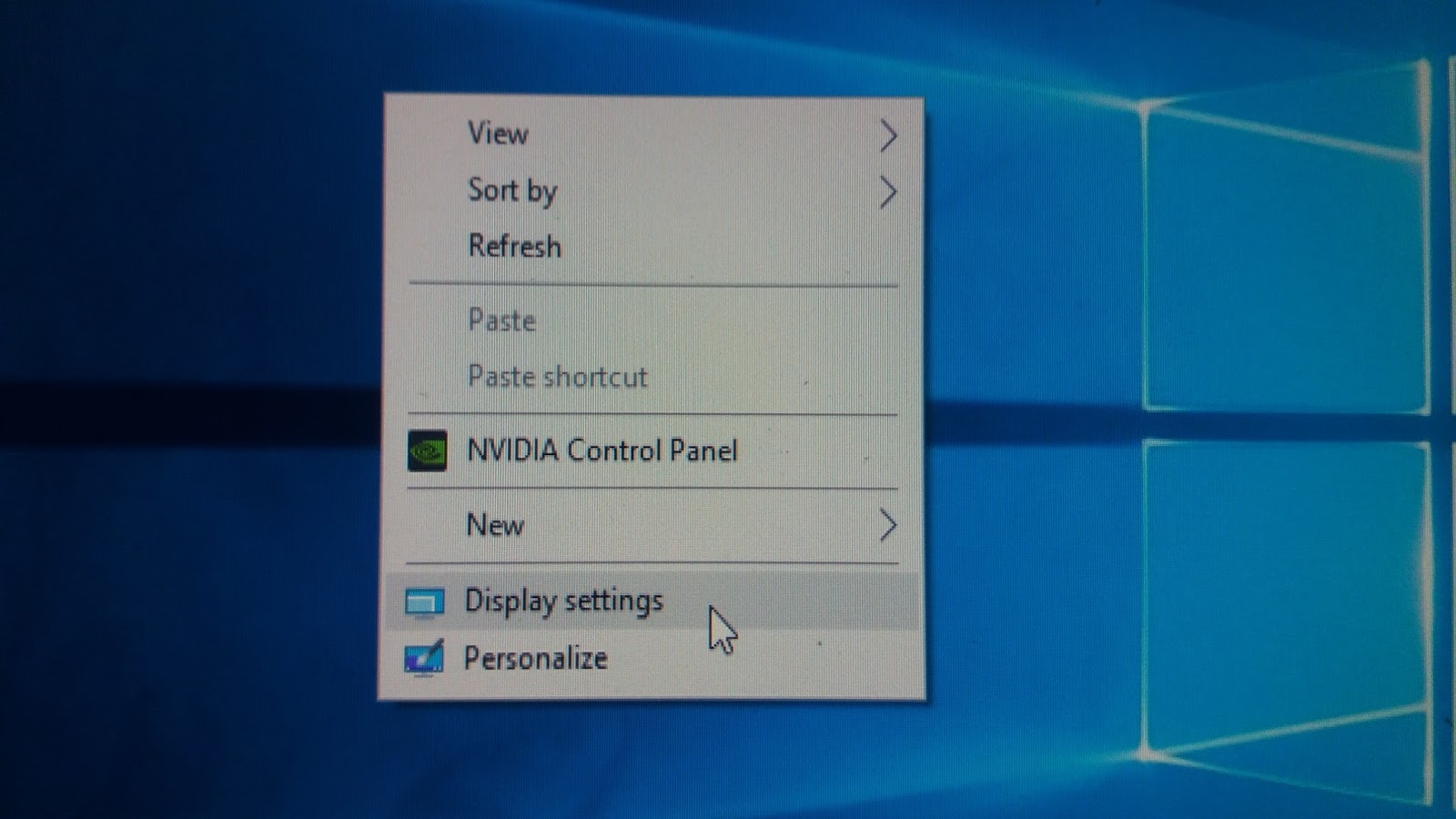Select Refresh from the context menu
This screenshot has width=1456, height=819.
coord(655,247)
